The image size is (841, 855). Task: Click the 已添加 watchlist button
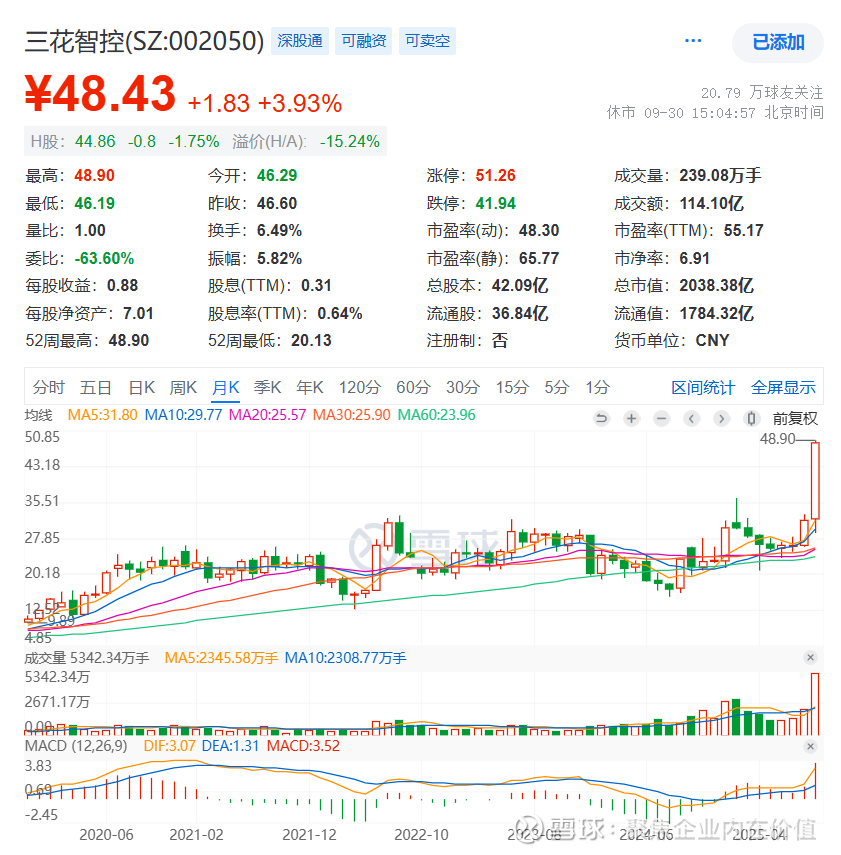(x=778, y=43)
